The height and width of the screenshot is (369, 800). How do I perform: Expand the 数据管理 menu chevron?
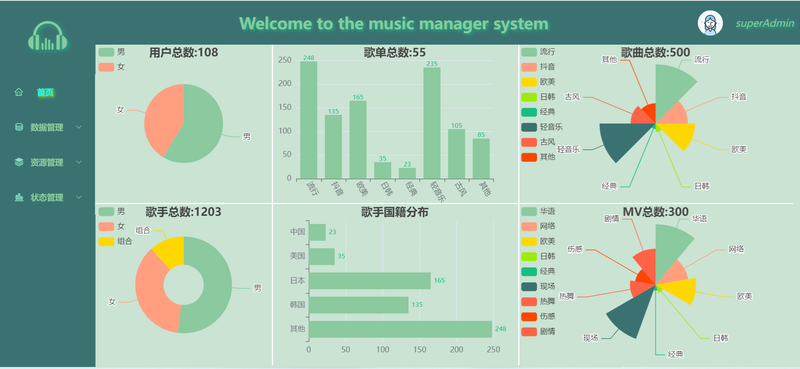[79, 127]
